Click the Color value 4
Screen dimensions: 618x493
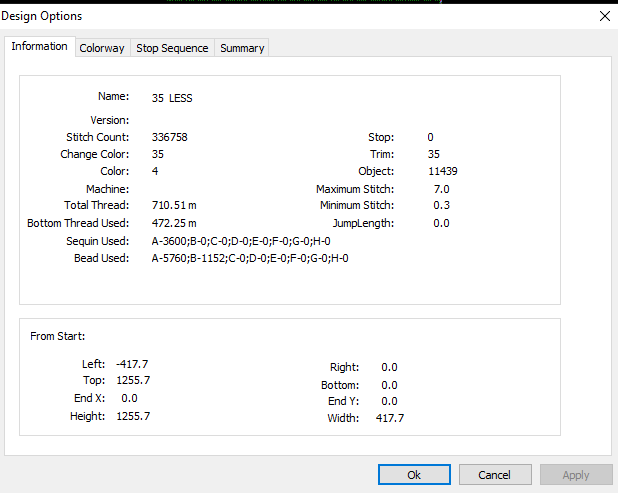click(155, 171)
